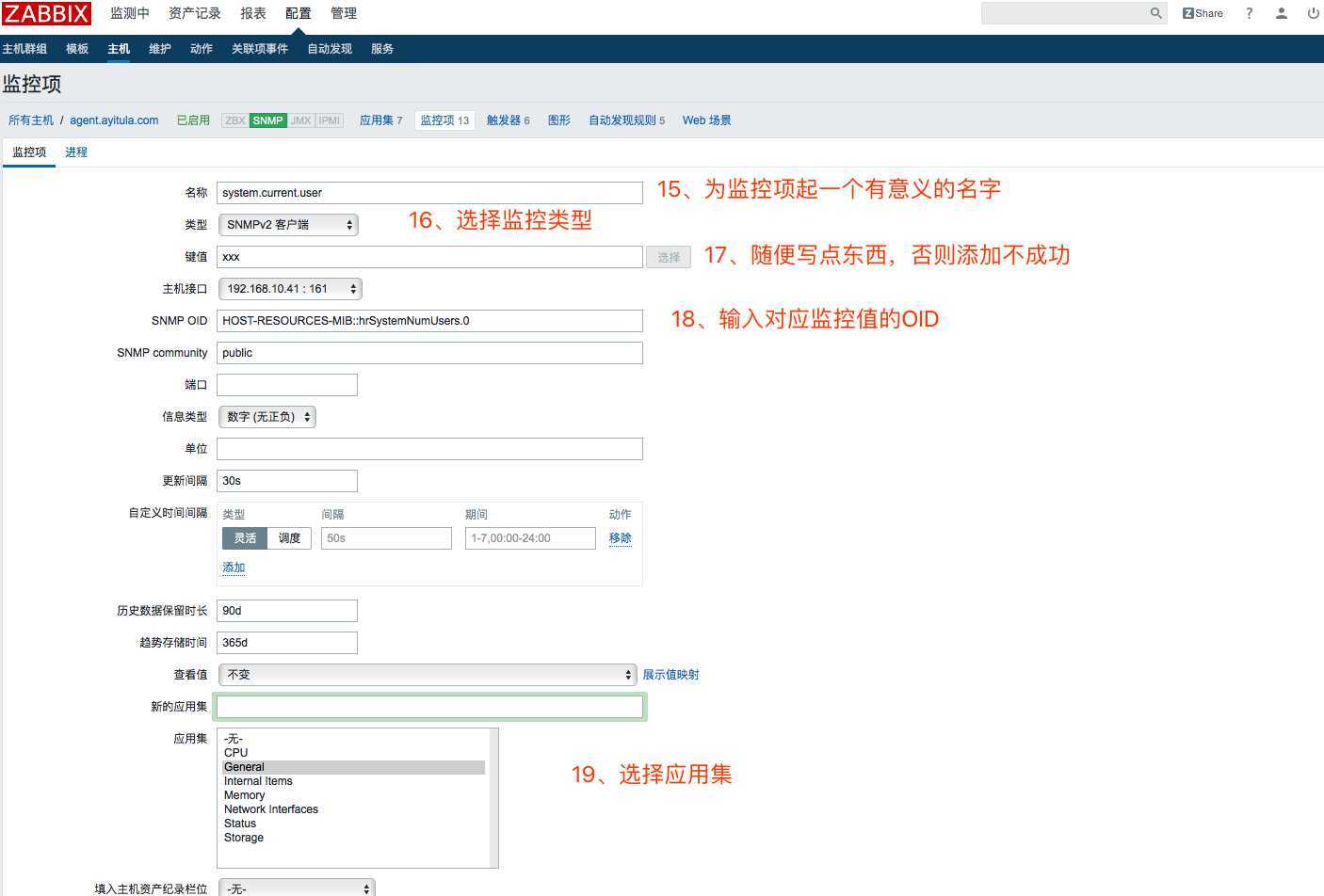Click the 新的应用集 input field
The width and height of the screenshot is (1324, 896).
point(429,707)
